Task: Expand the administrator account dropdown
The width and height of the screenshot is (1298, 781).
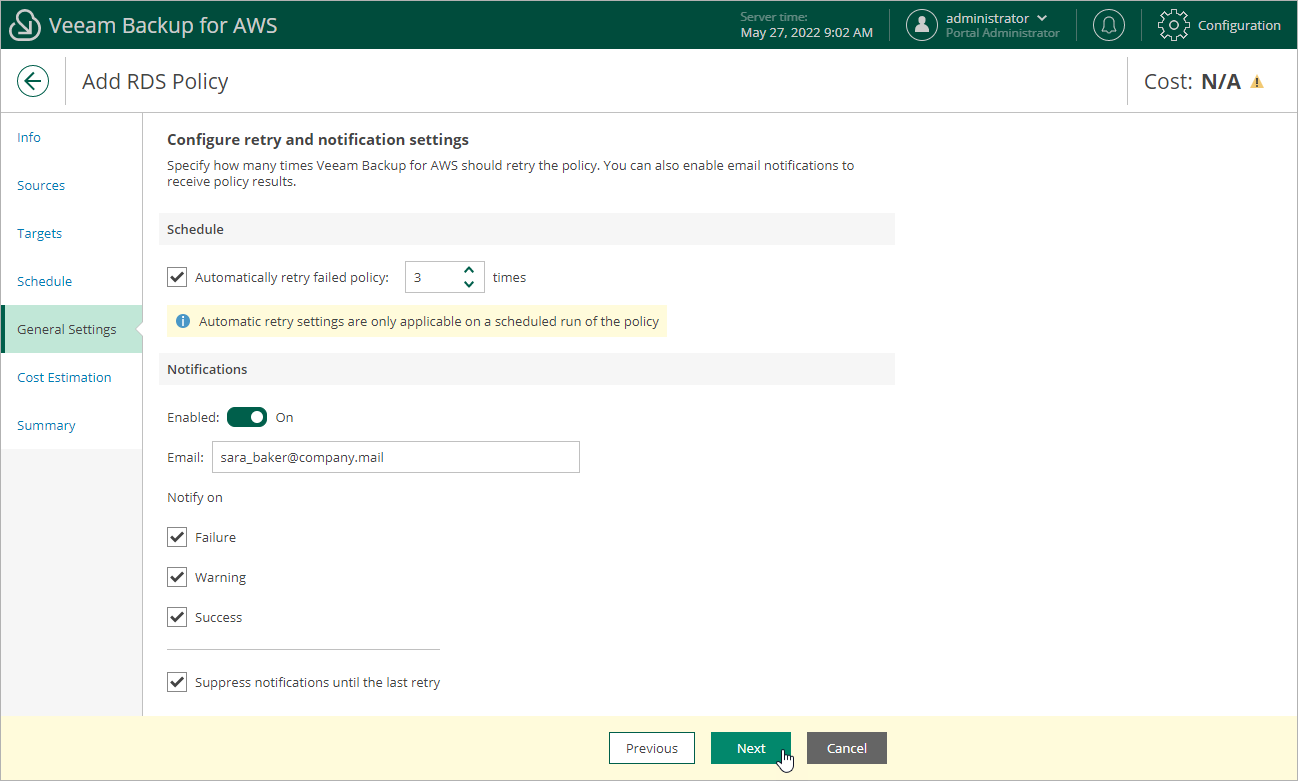Action: pyautogui.click(x=1043, y=17)
